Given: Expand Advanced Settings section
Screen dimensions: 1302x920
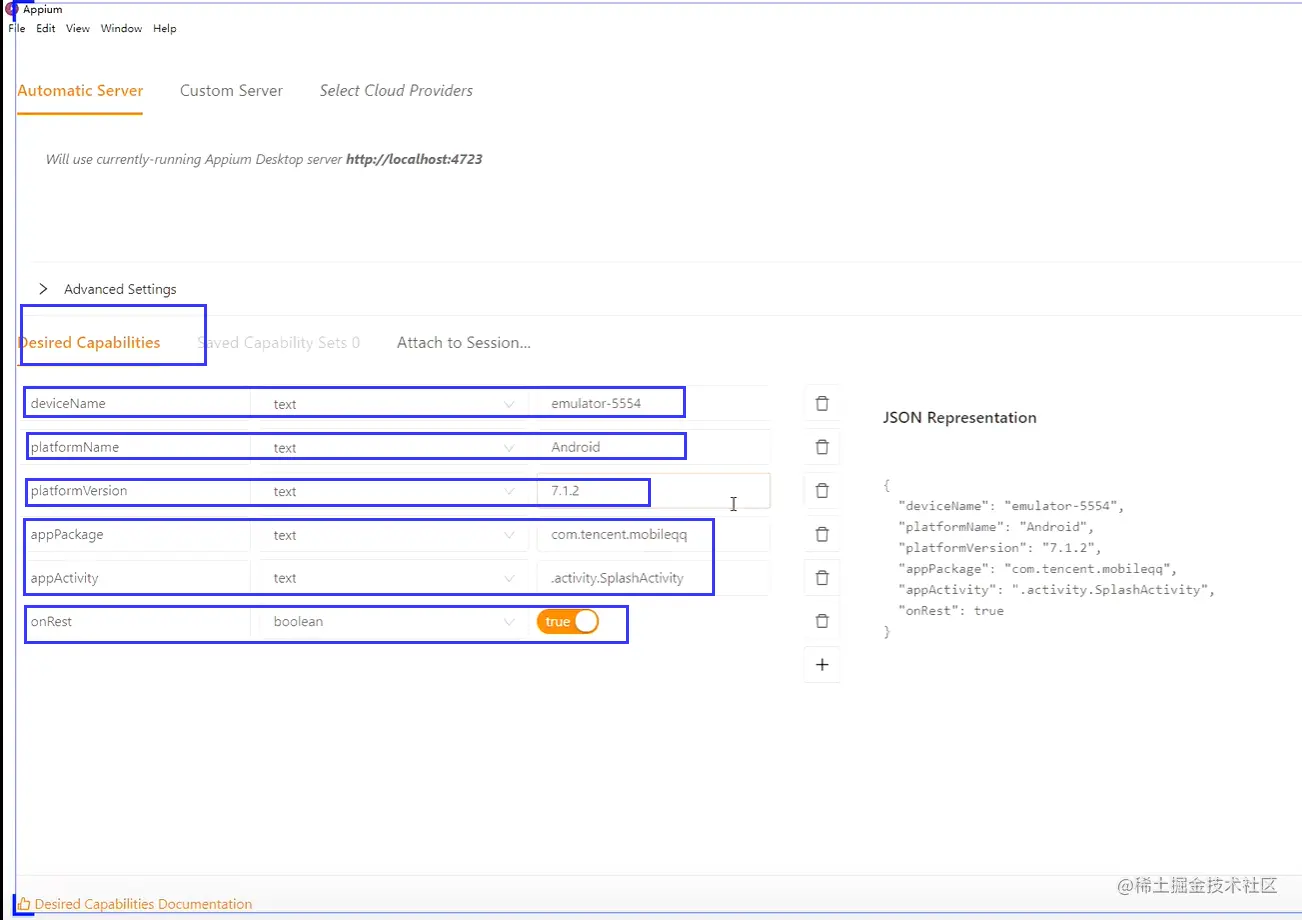Looking at the screenshot, I should (107, 289).
